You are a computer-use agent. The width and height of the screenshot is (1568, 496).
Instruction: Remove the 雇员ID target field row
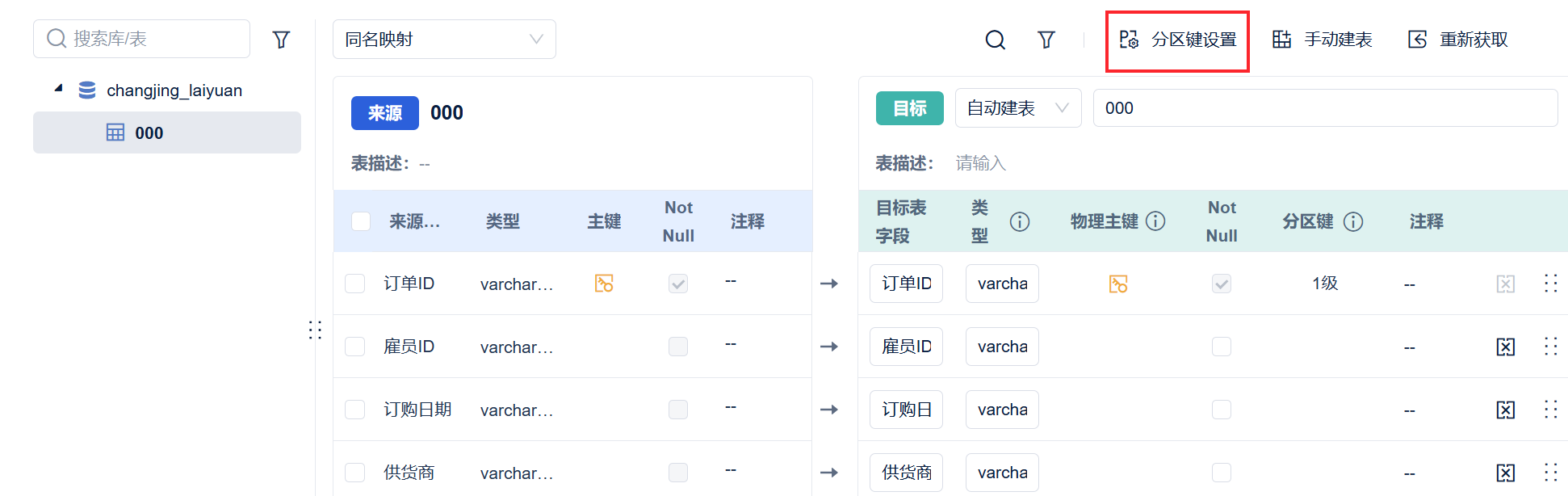(1505, 347)
